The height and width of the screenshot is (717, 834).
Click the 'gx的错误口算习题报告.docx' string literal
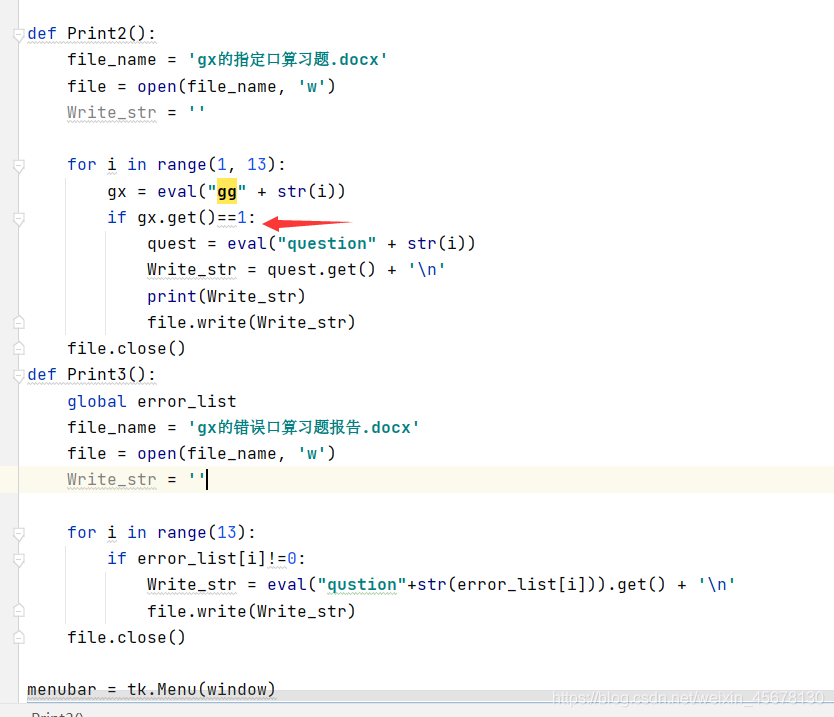304,427
